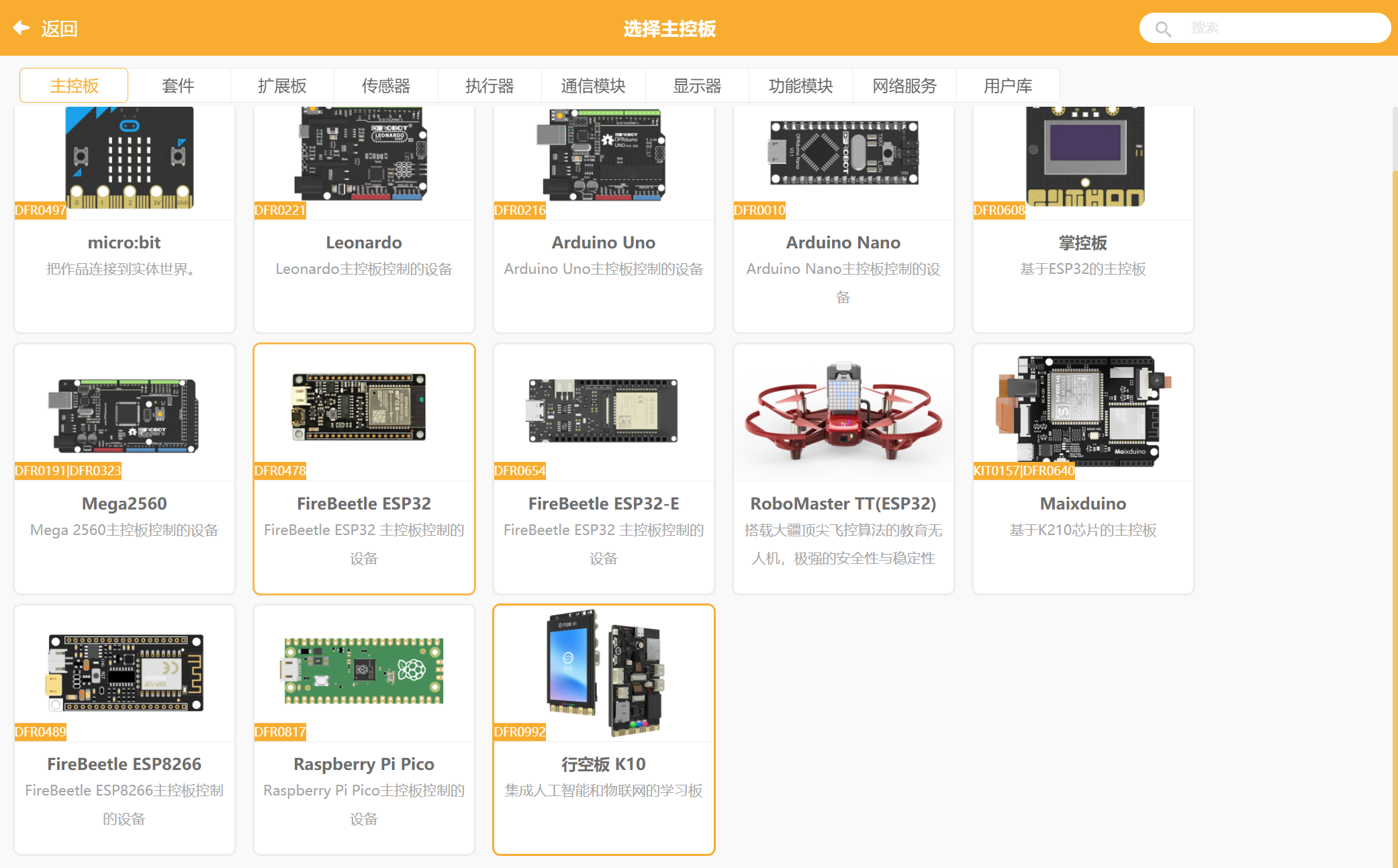Image resolution: width=1398 pixels, height=868 pixels.
Task: Select the 行空板 K10 board image
Action: 604,671
